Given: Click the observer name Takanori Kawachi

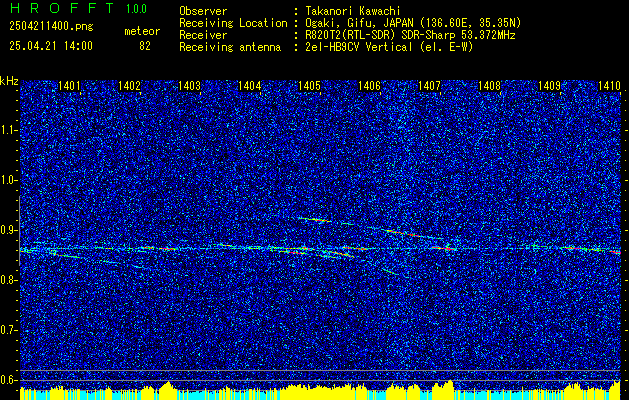Looking at the screenshot, I should (353, 11).
